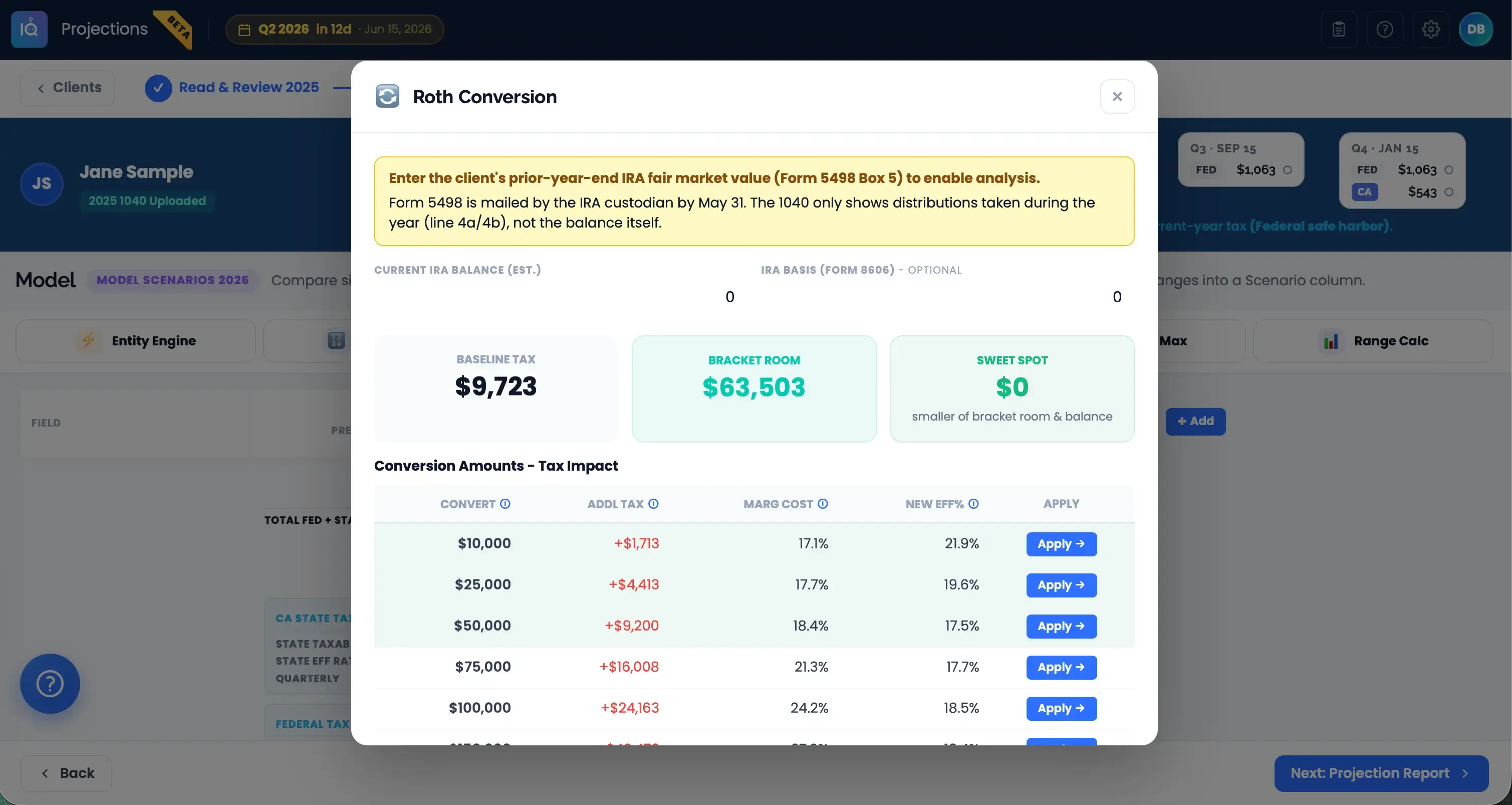Close the Roth Conversion dialog
Viewport: 1512px width, 805px height.
click(1117, 96)
